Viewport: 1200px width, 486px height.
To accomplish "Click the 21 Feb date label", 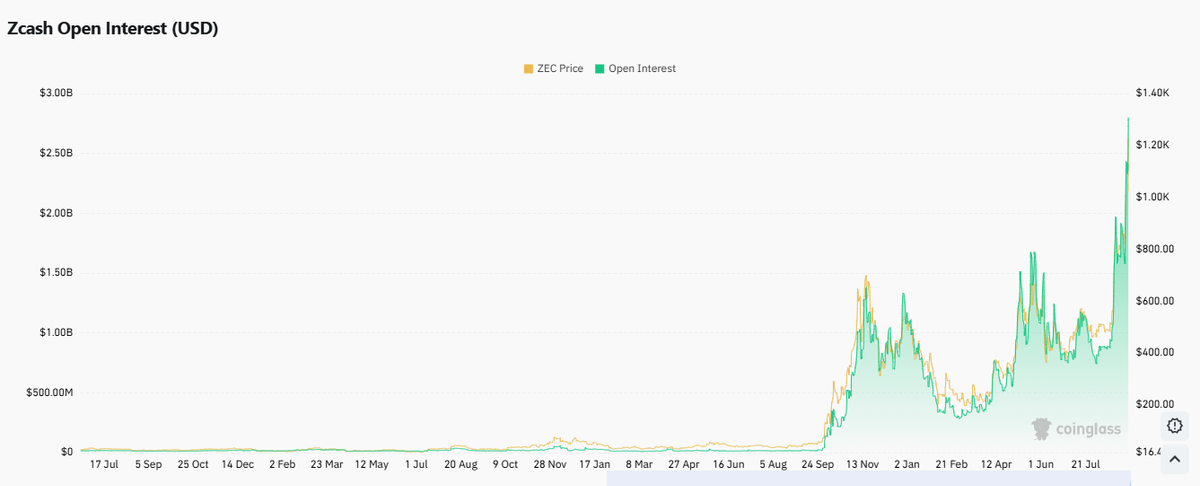I will (x=951, y=465).
